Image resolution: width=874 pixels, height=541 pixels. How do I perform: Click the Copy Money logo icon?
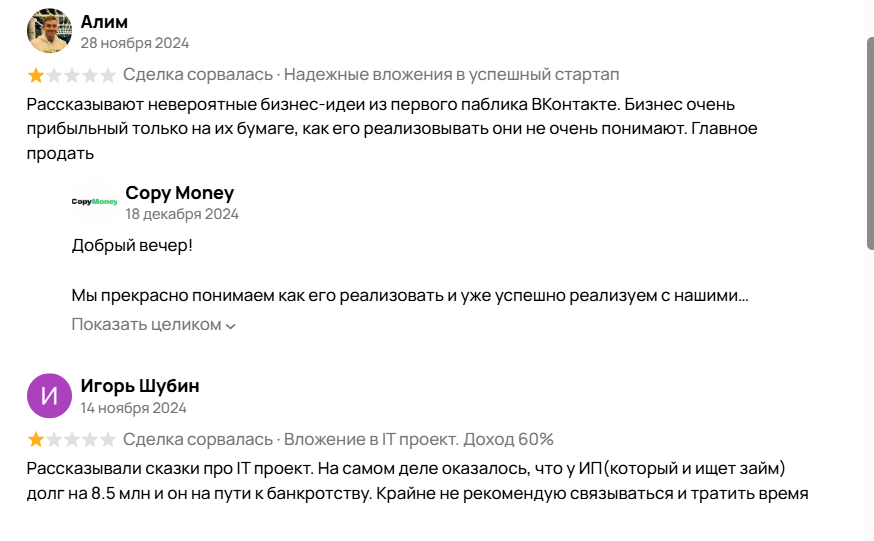94,201
